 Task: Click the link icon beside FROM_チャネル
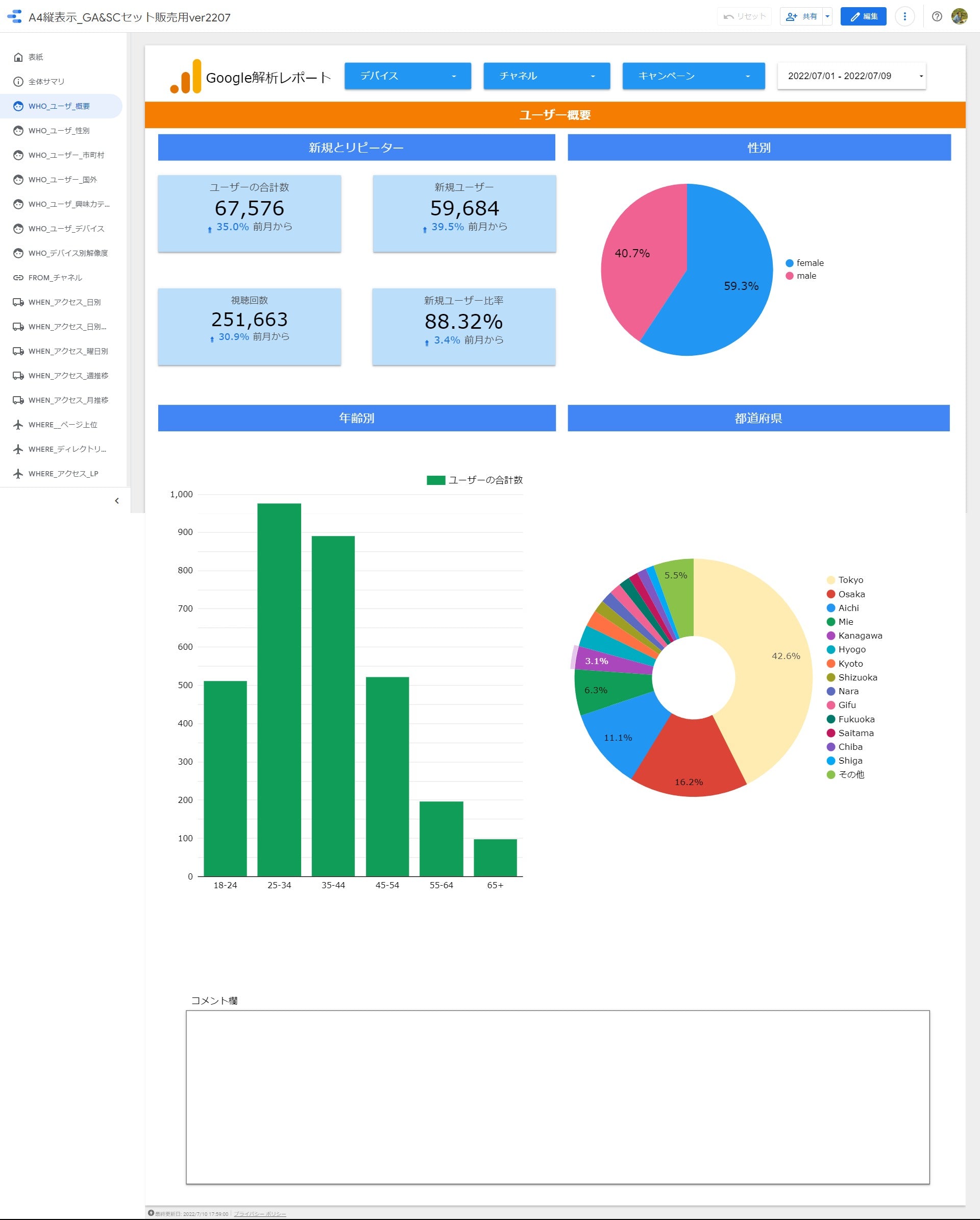18,278
